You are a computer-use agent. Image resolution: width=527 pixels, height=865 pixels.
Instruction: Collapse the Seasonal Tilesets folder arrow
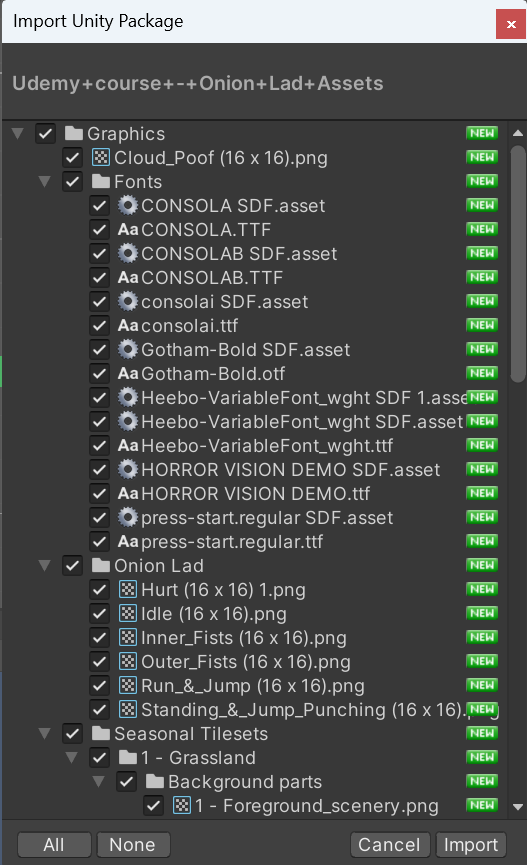45,734
